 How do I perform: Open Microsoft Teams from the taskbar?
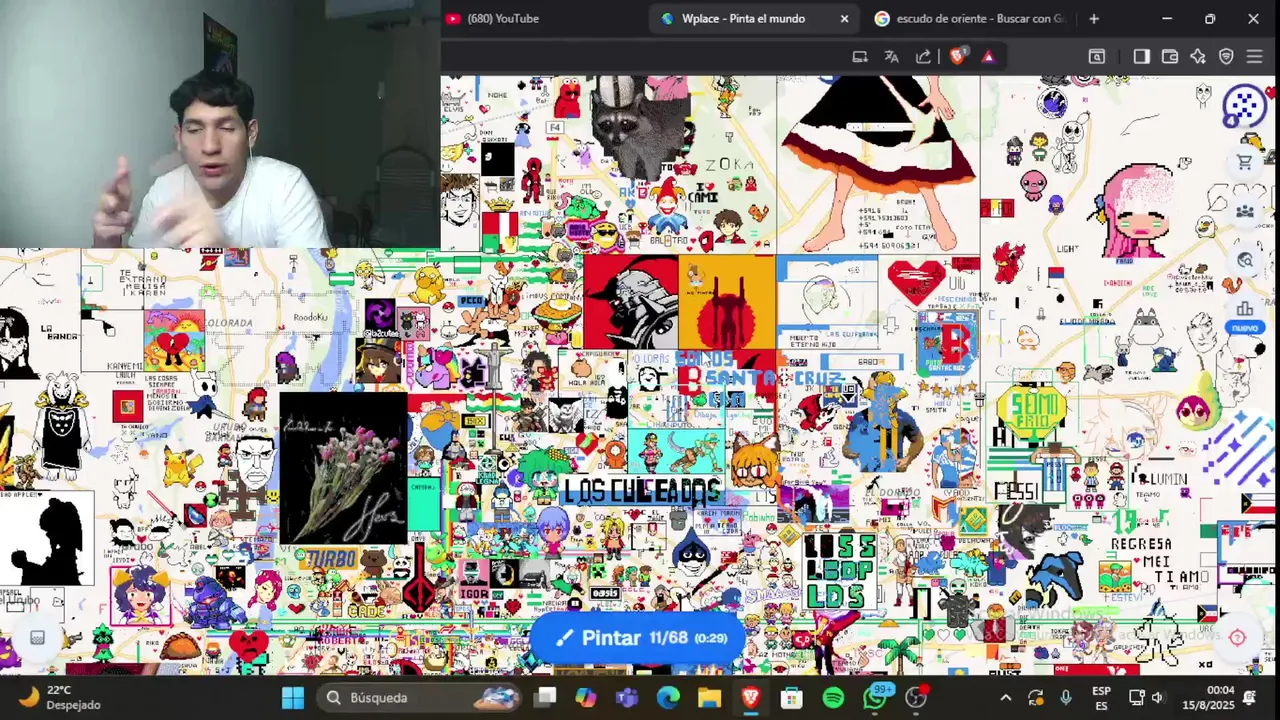(x=627, y=697)
